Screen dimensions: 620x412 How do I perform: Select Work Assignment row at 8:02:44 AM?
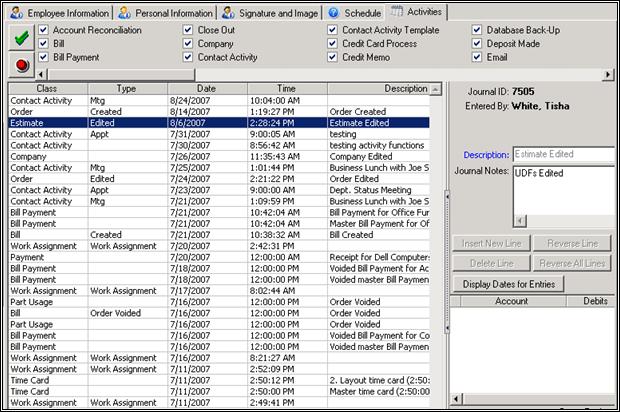[x=219, y=291]
